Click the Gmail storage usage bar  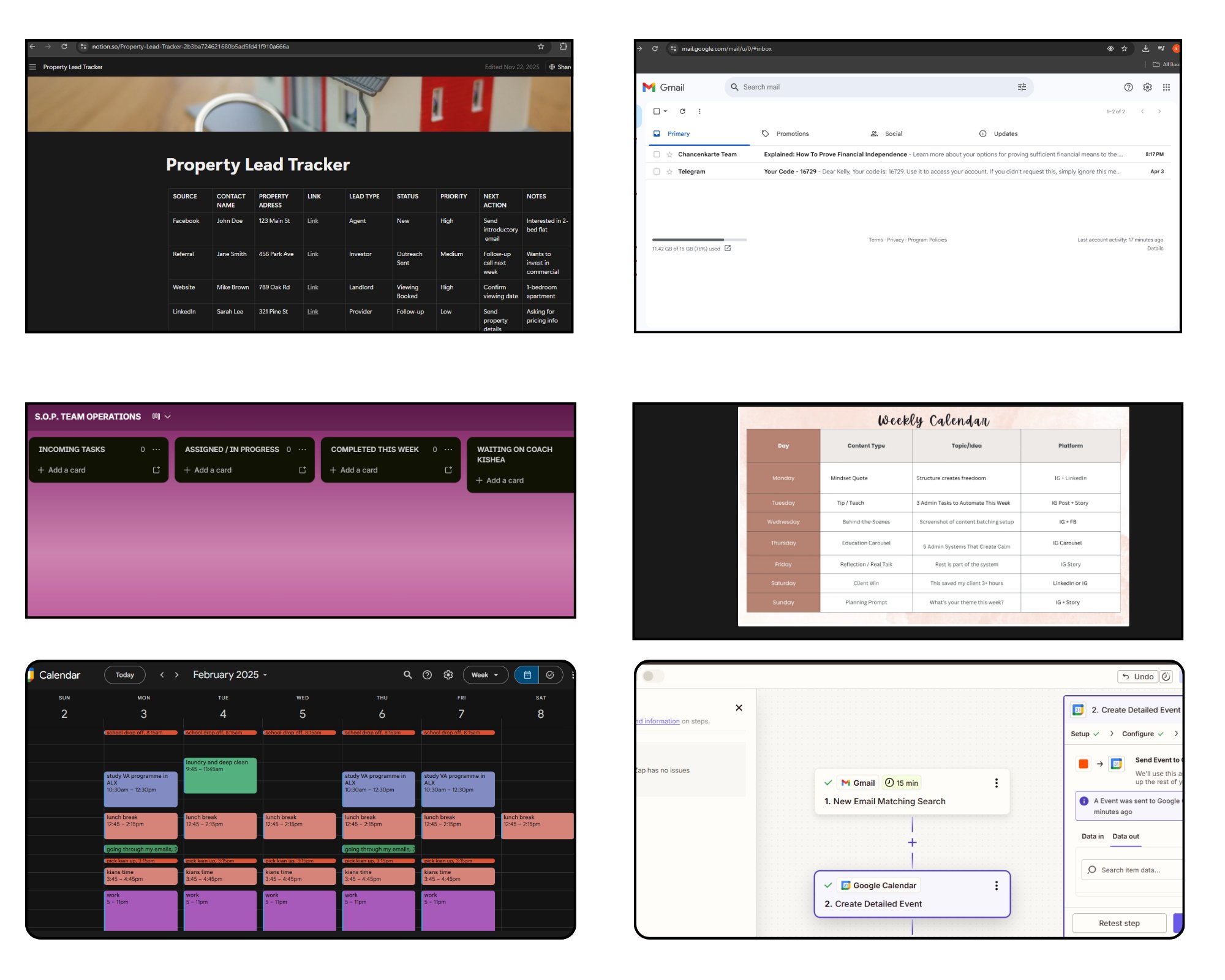(699, 239)
